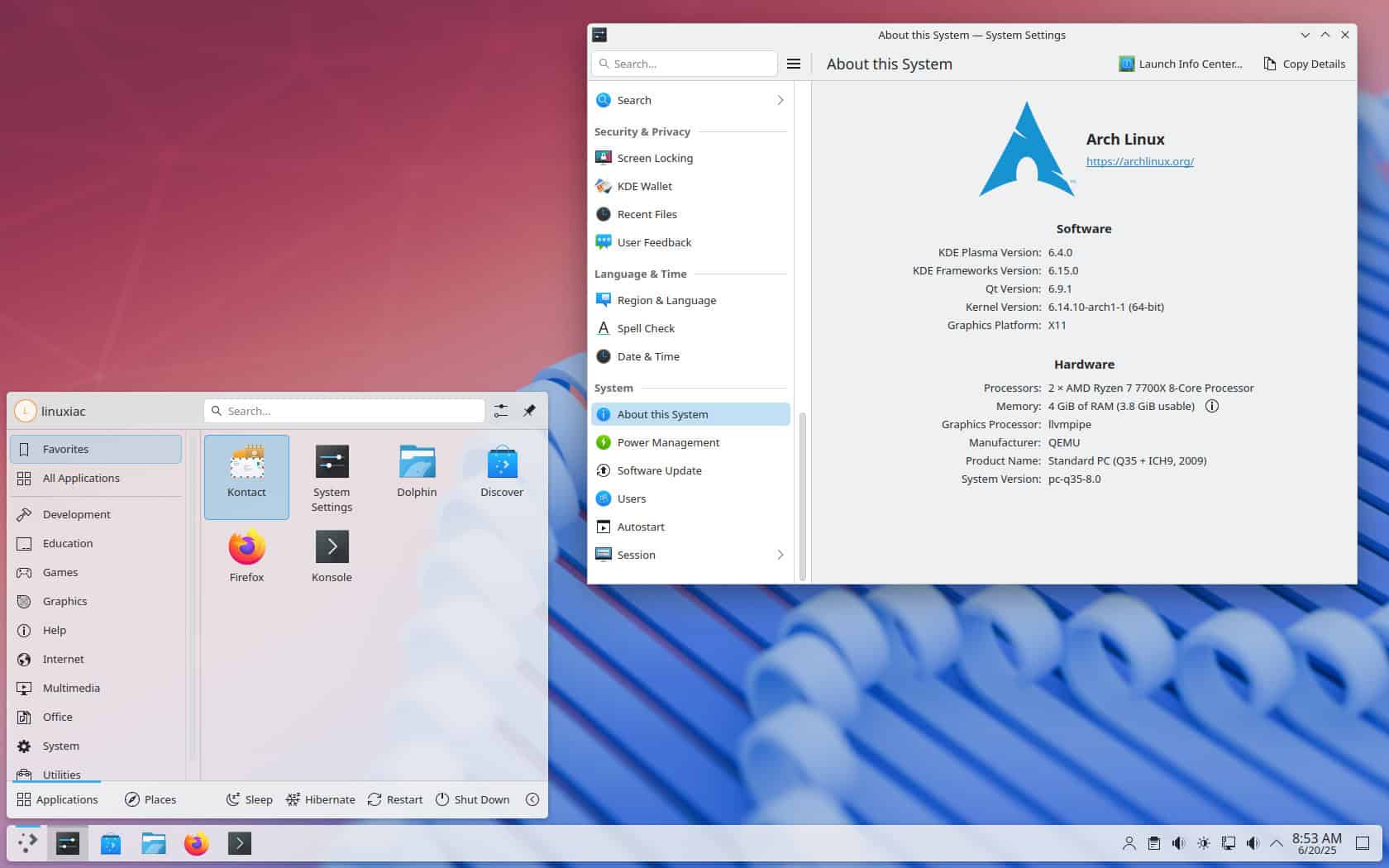
Task: Select Screen Locking in the sidebar
Action: click(x=654, y=158)
